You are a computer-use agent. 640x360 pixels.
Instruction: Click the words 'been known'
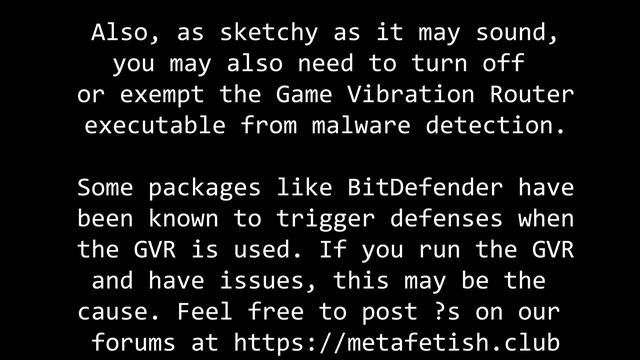point(148,218)
